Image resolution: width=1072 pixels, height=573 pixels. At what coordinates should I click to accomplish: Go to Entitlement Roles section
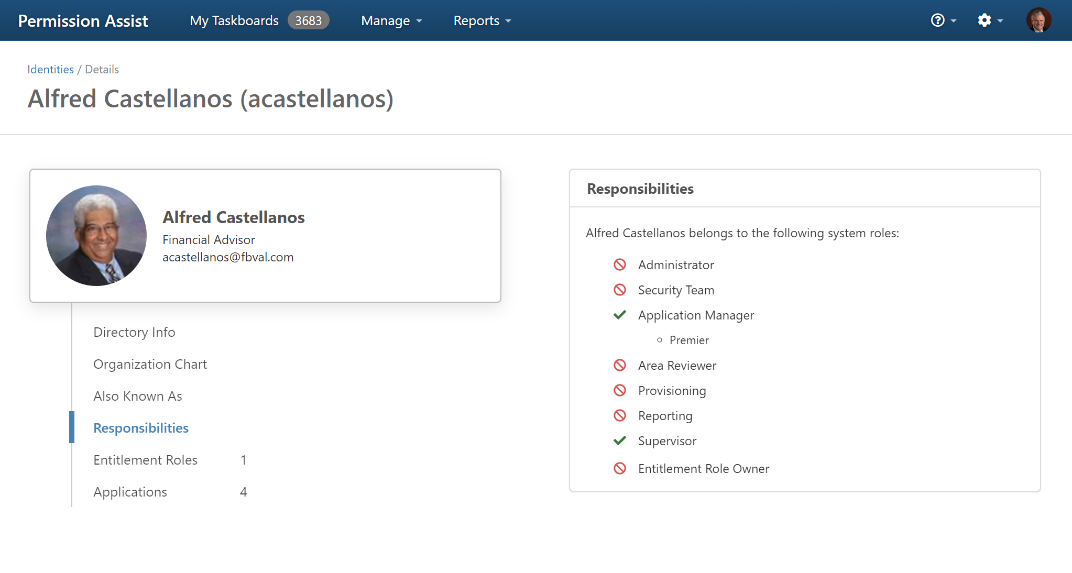(x=146, y=460)
